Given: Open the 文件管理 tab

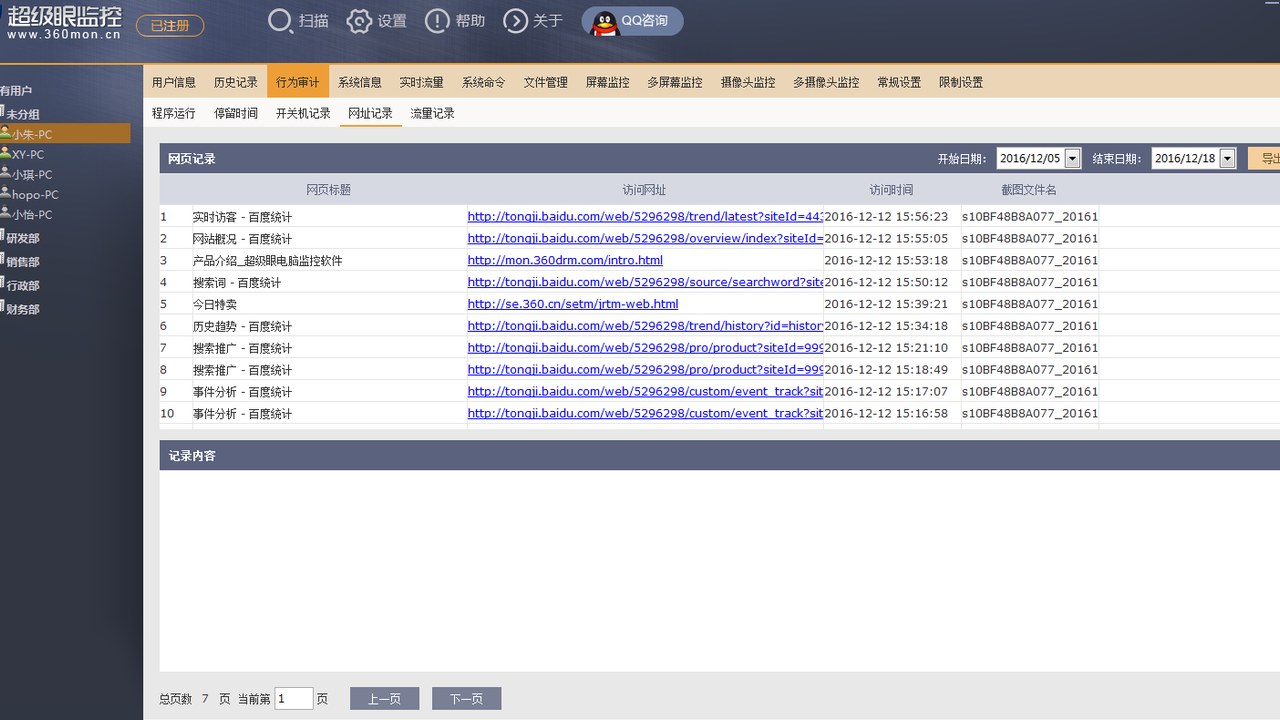Looking at the screenshot, I should pyautogui.click(x=546, y=82).
